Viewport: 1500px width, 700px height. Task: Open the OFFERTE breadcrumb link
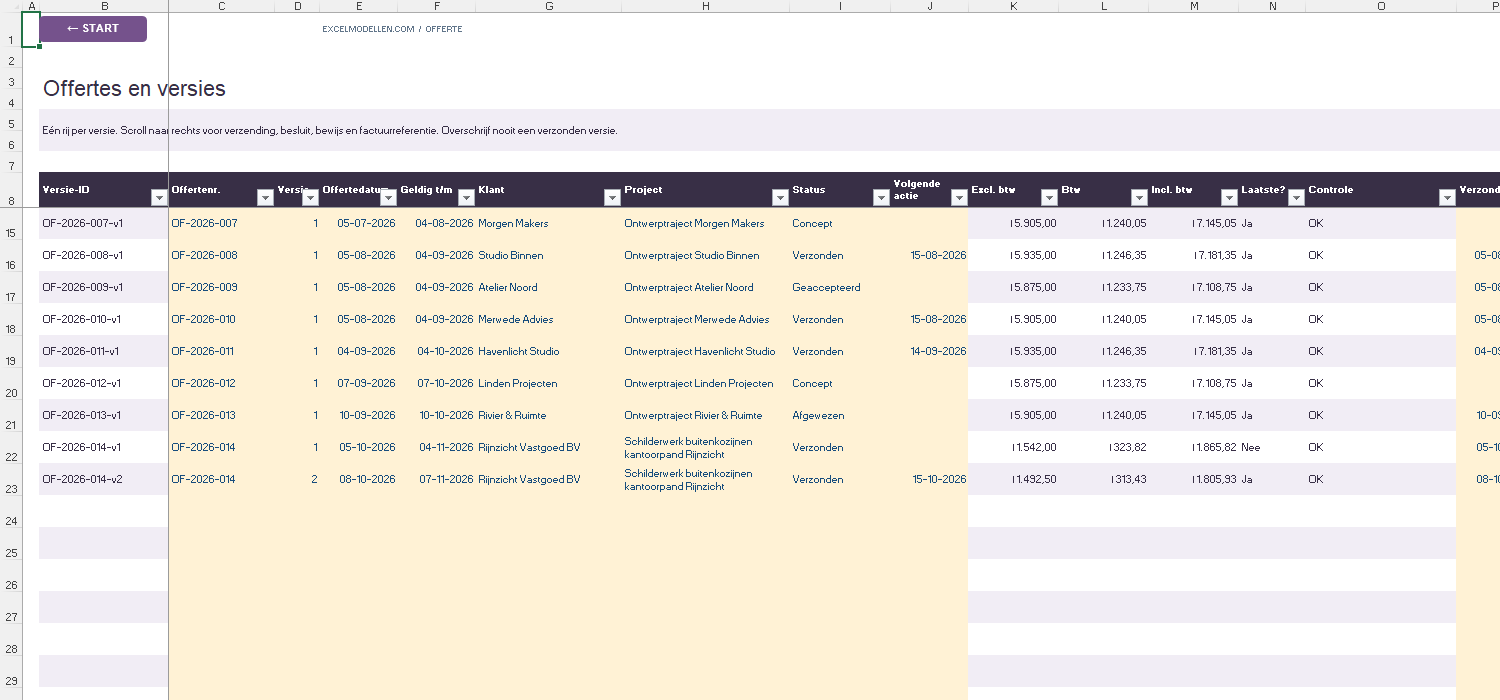[444, 29]
